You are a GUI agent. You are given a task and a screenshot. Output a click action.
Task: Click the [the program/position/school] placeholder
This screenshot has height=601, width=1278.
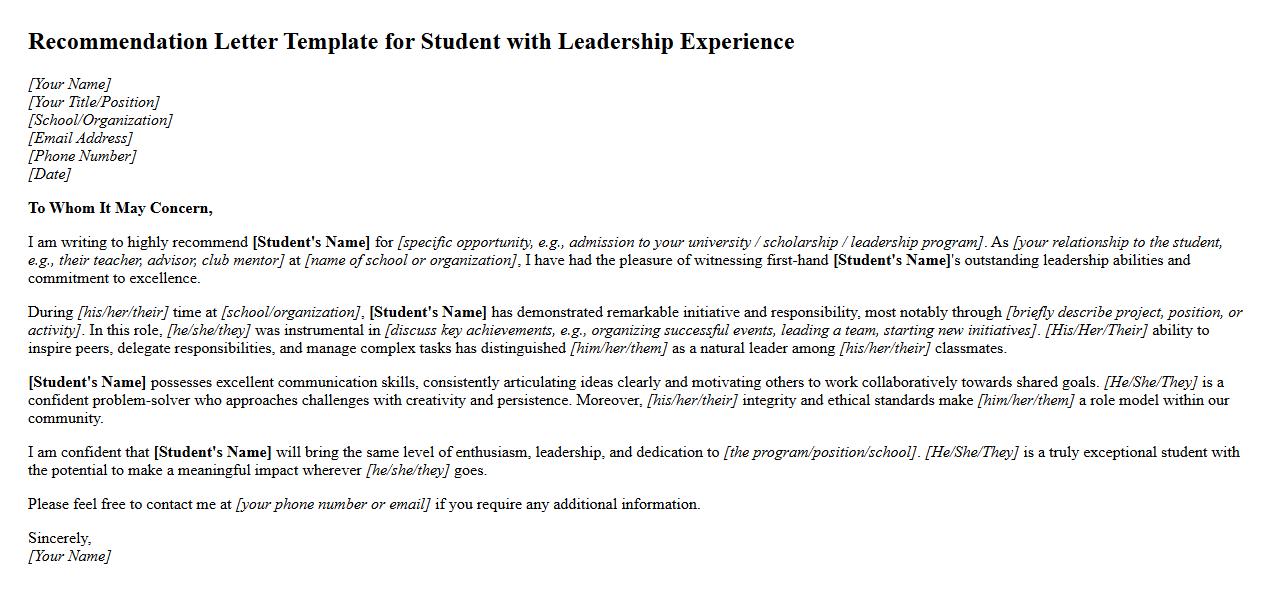[x=820, y=452]
